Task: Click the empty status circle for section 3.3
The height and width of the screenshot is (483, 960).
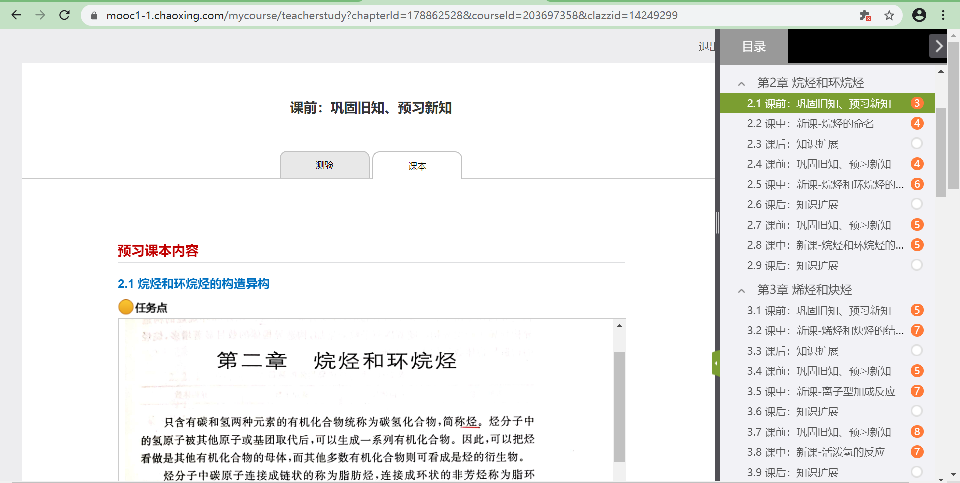Action: (917, 351)
